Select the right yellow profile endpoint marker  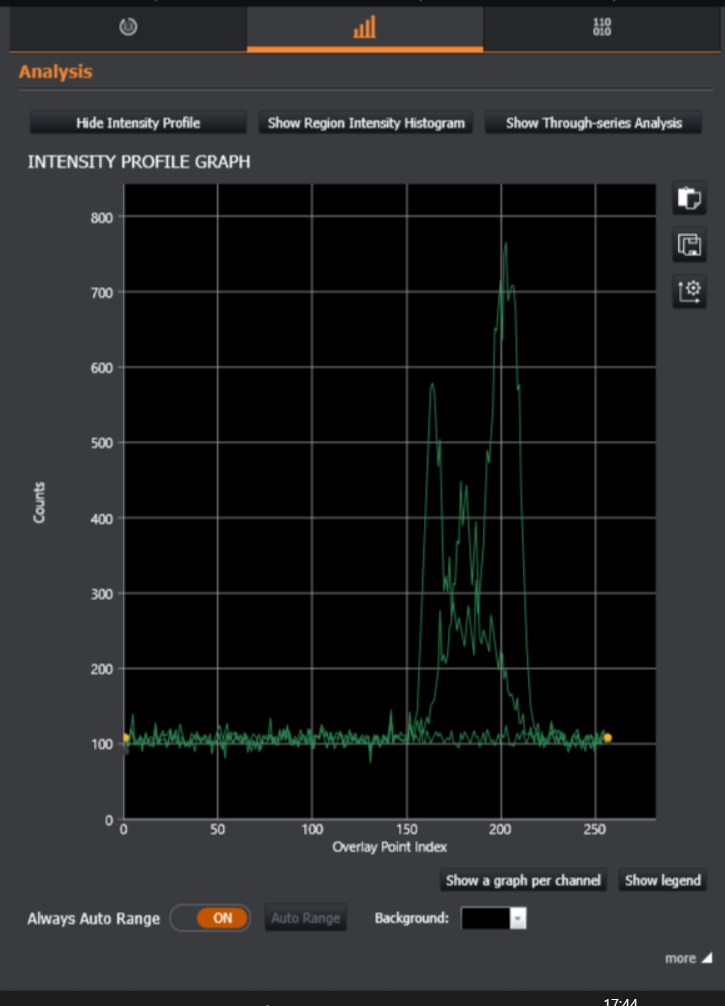click(607, 738)
